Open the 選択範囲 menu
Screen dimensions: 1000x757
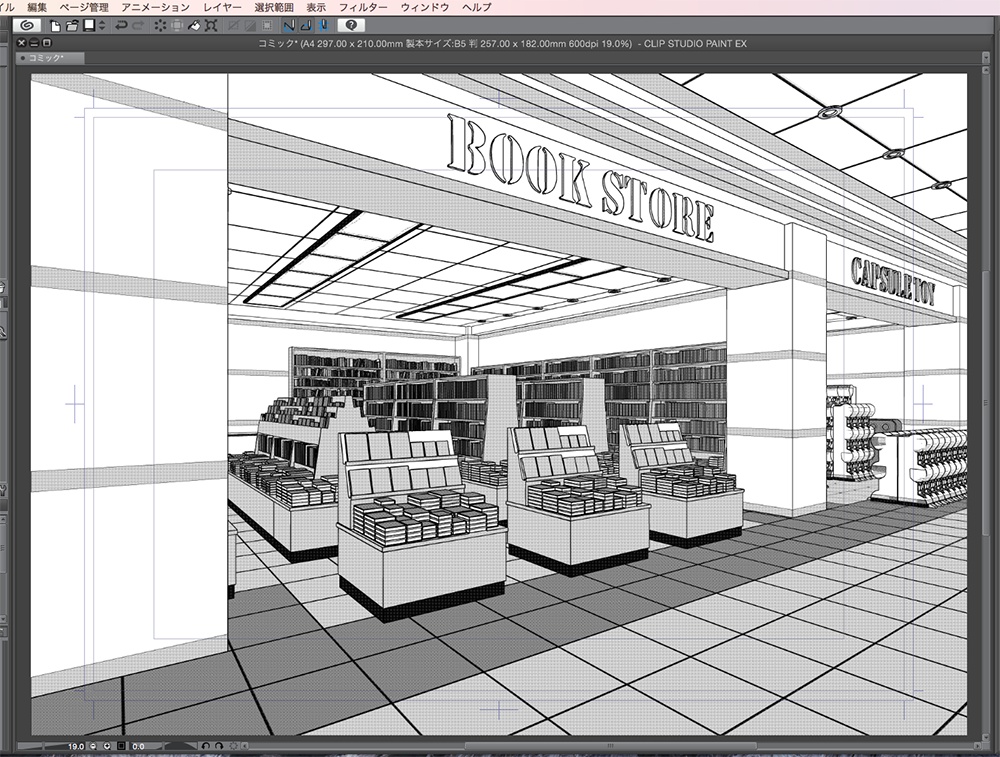tap(274, 7)
